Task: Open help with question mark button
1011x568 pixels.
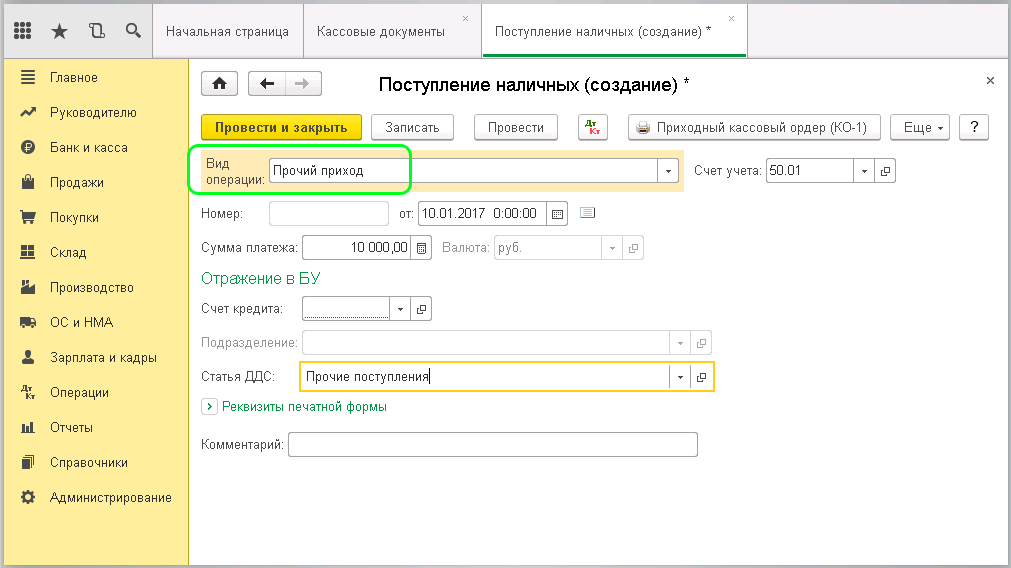Action: (x=974, y=128)
